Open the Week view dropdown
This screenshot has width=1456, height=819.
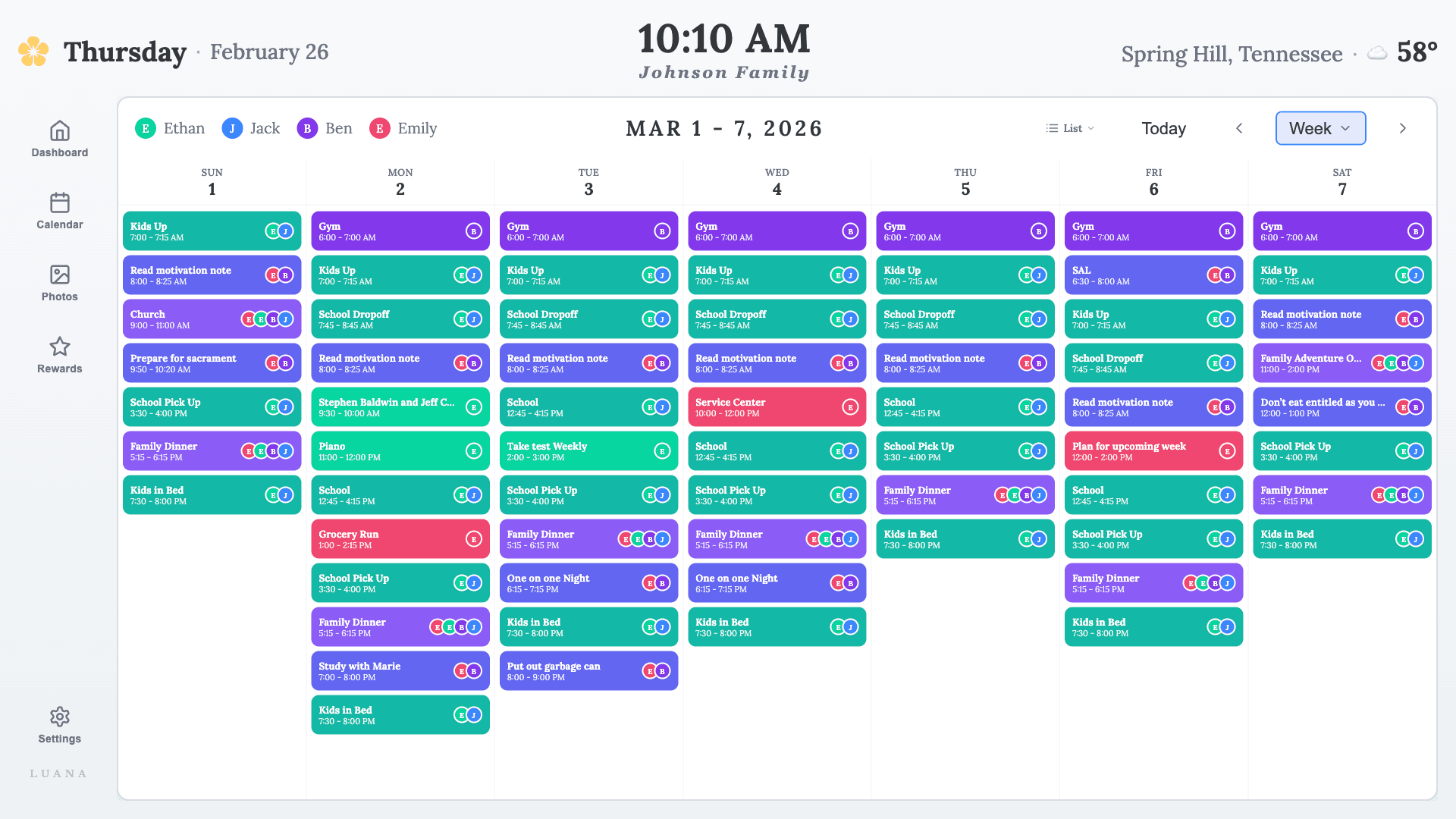[1320, 128]
